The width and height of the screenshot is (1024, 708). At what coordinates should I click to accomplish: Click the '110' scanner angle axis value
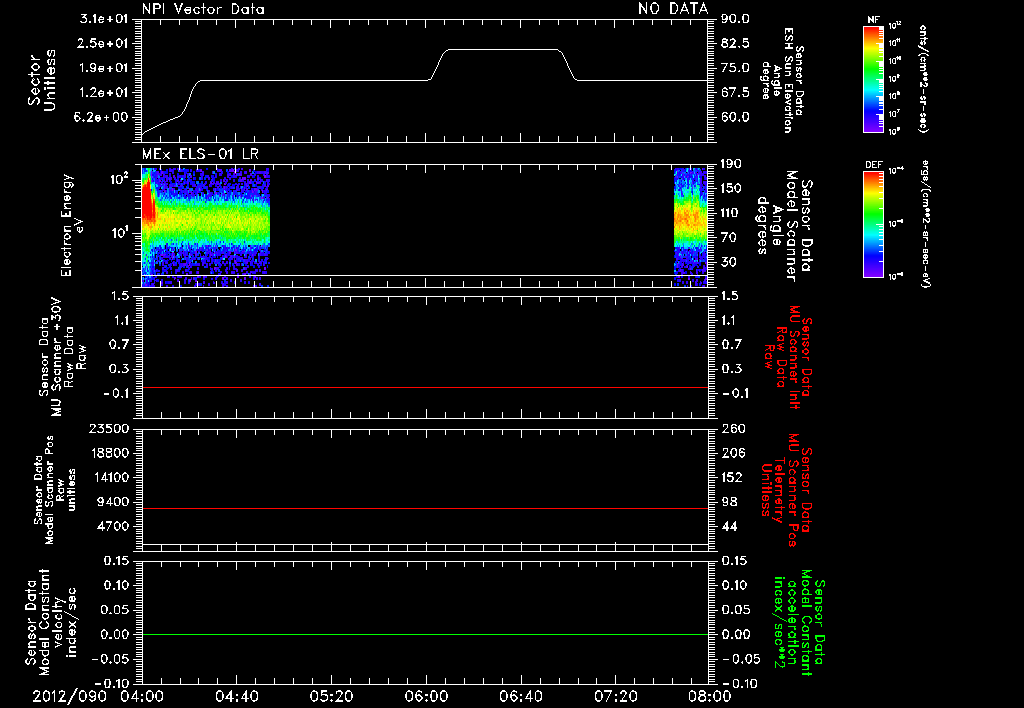click(731, 213)
